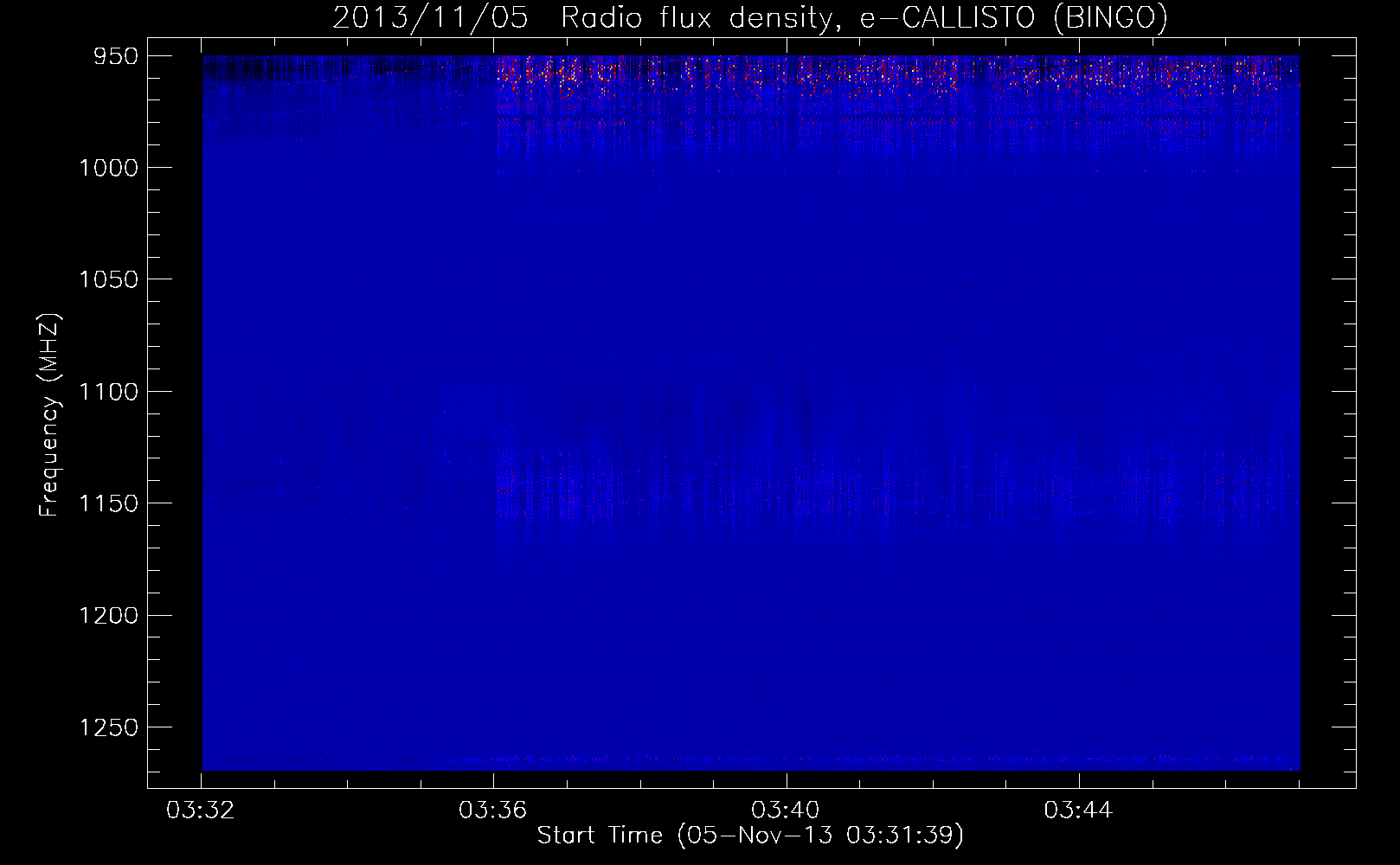Click the '1000' frequency axis label
1400x865 pixels.
pos(109,168)
